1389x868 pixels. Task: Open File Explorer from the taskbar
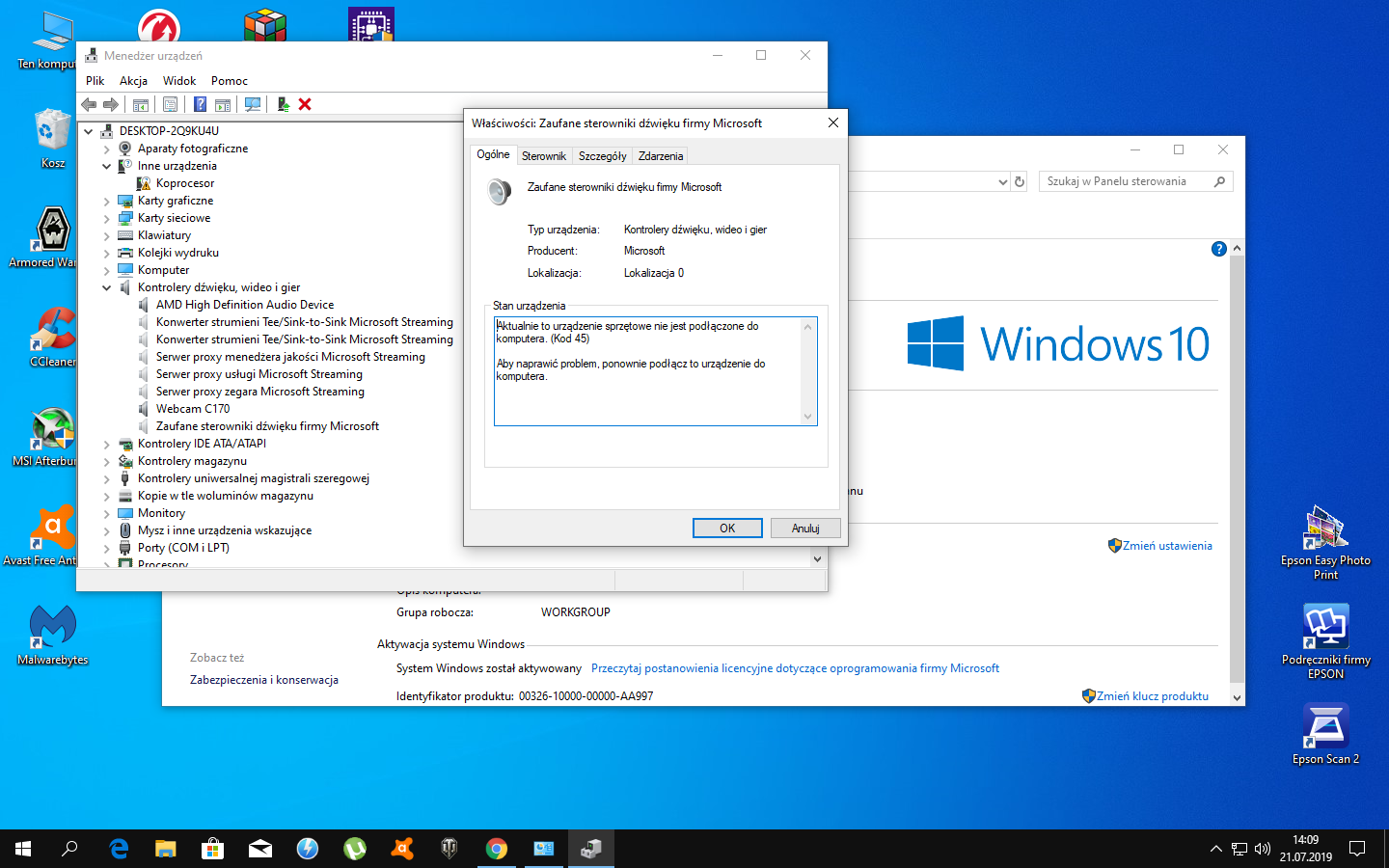166,849
